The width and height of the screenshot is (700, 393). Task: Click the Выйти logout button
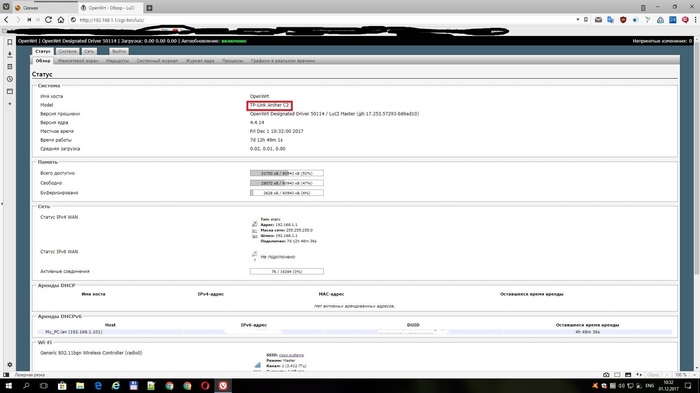119,51
